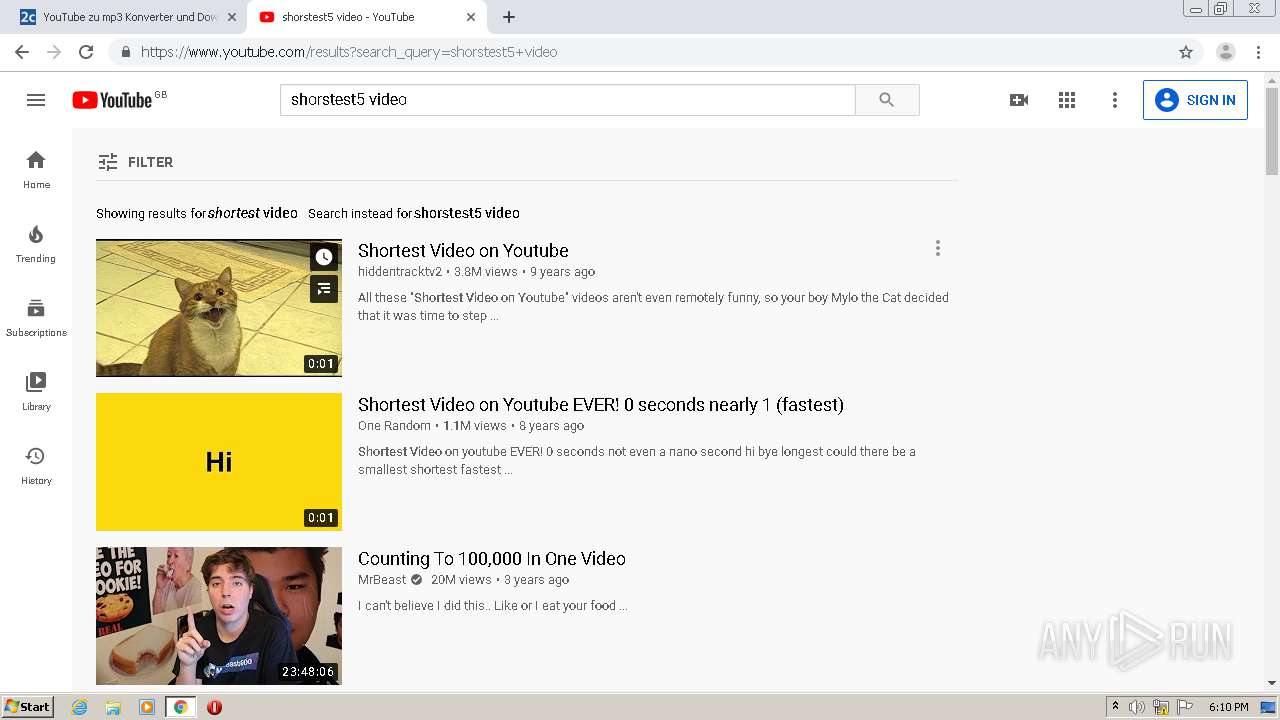Visit MrBeast channel
The width and height of the screenshot is (1280, 720).
(x=382, y=580)
